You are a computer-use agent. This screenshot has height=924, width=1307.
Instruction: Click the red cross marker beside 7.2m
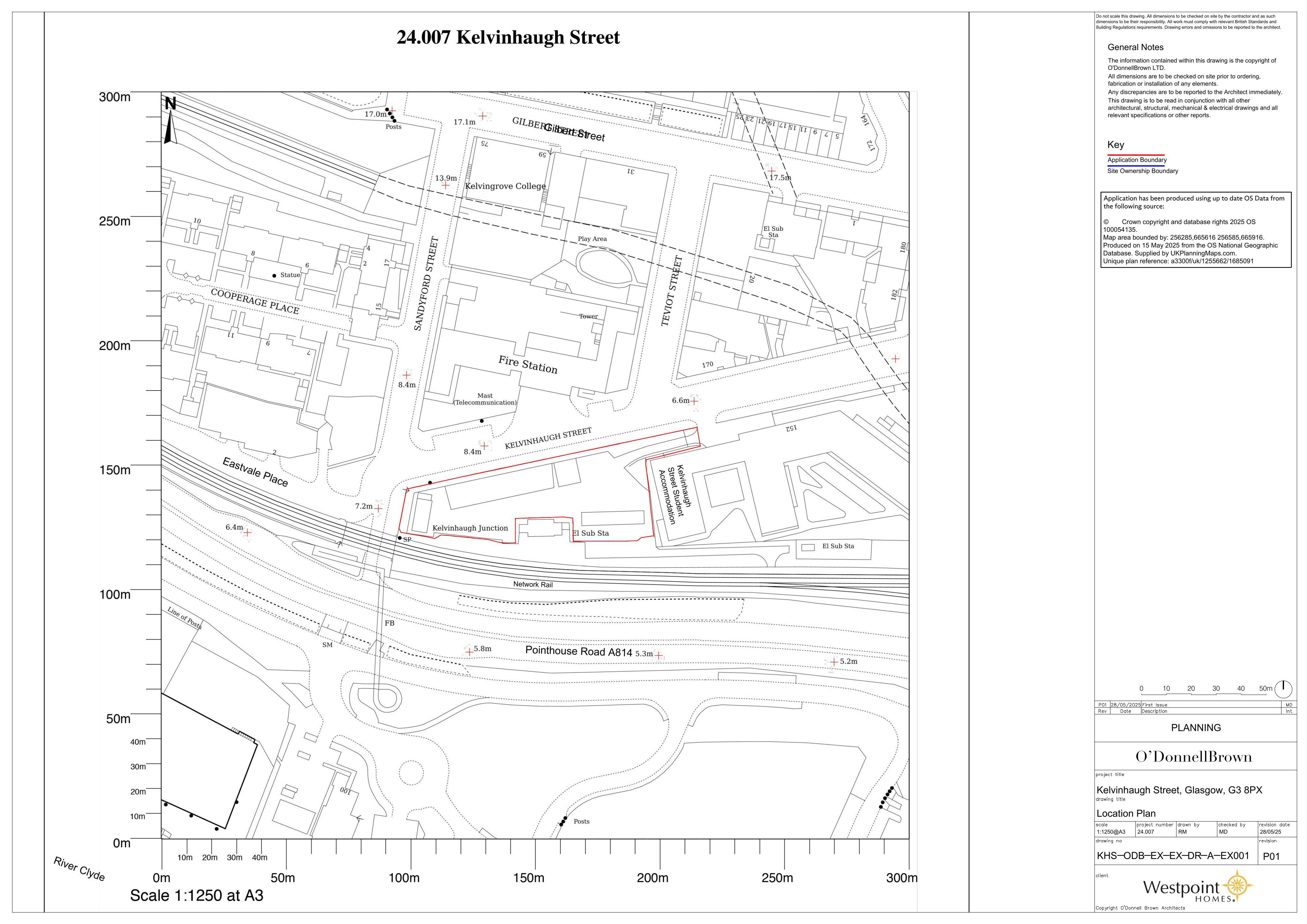[x=378, y=508]
